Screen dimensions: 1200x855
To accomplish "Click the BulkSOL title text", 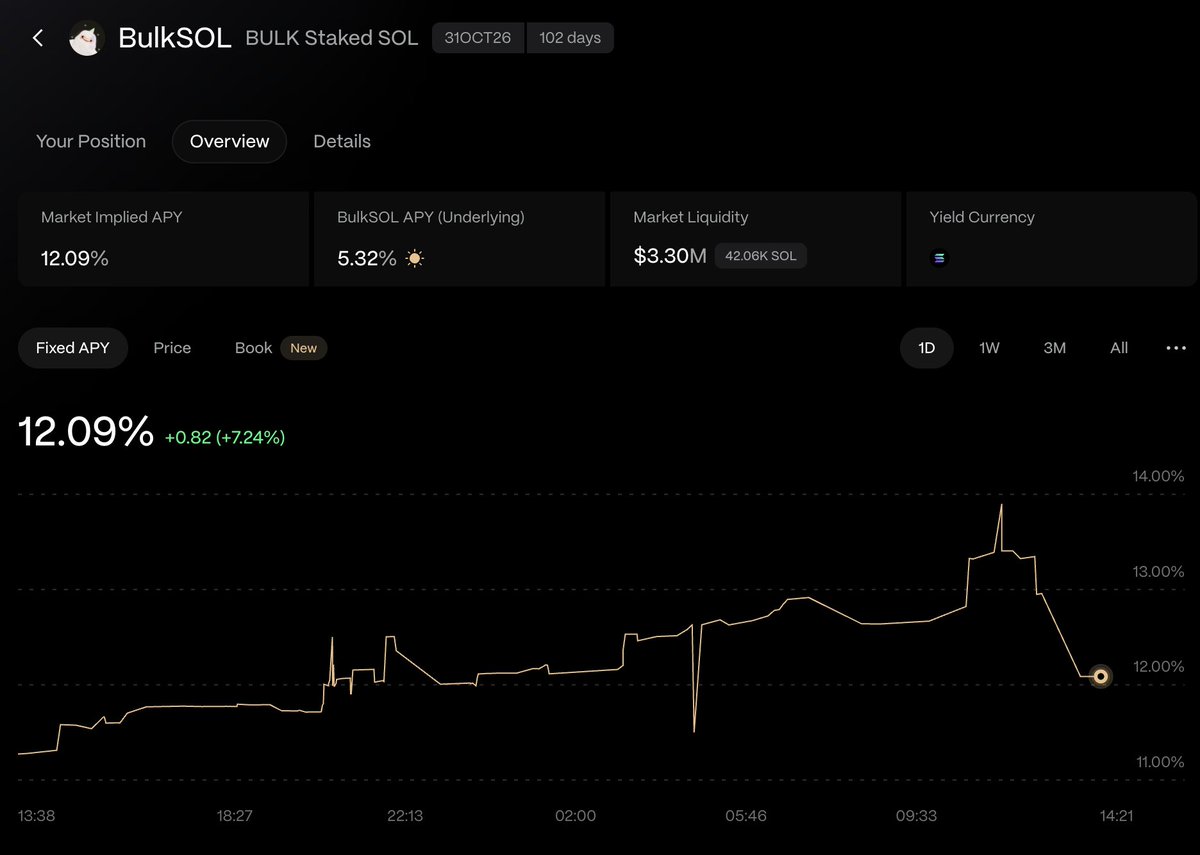I will 174,38.
